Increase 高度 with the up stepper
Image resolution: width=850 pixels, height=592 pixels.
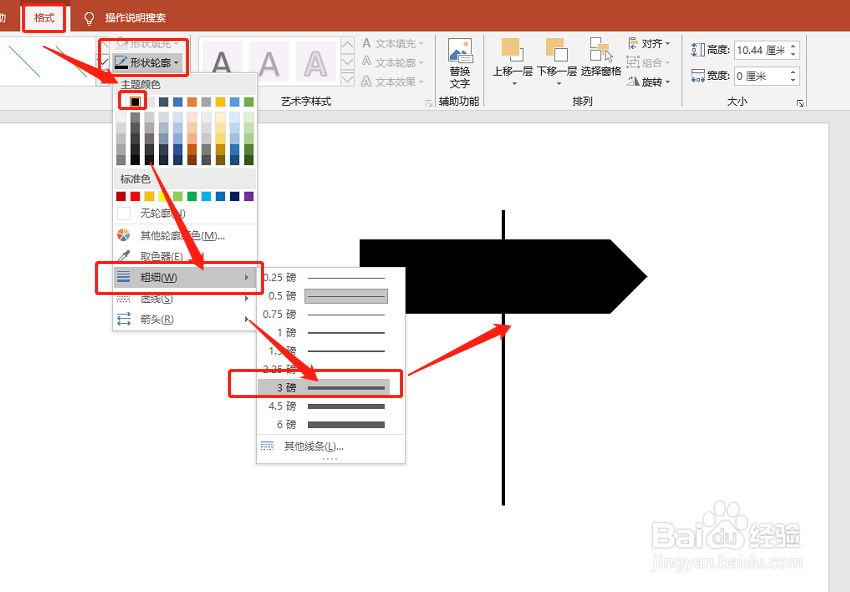coord(794,46)
